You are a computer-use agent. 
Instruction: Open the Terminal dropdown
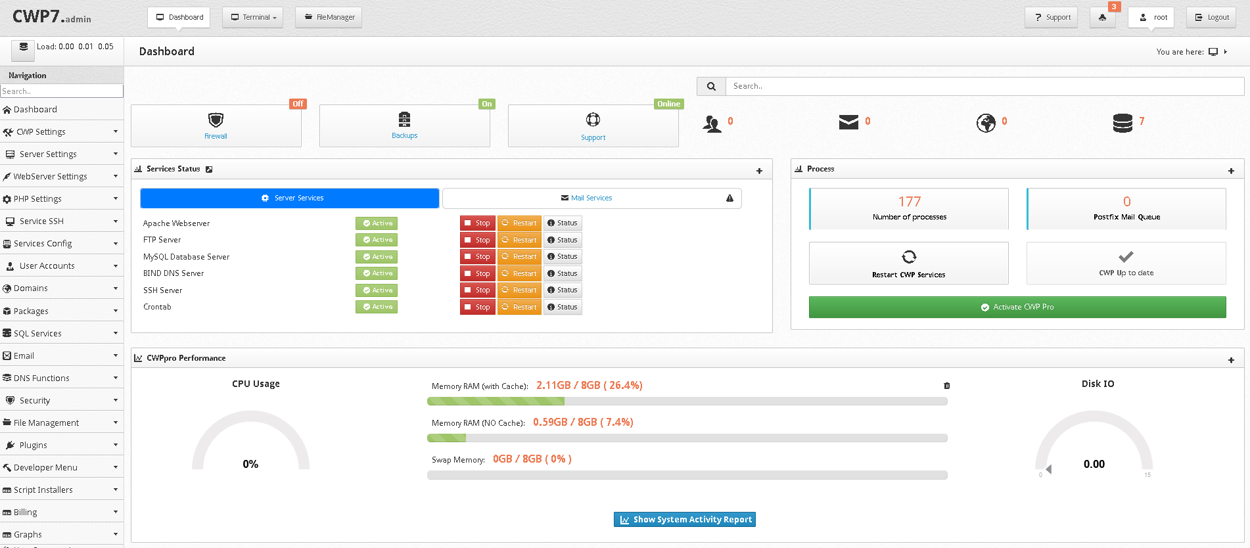[253, 17]
